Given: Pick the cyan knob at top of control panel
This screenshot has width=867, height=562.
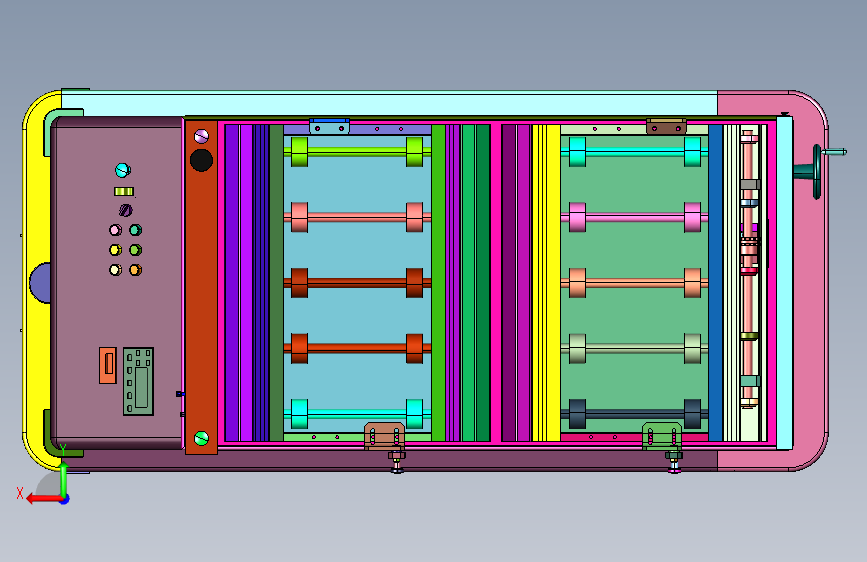Looking at the screenshot, I should pos(123,170).
